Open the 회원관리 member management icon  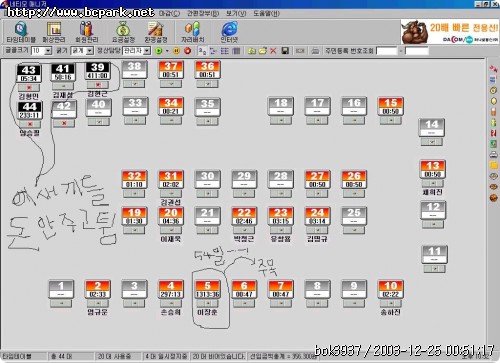click(x=86, y=32)
